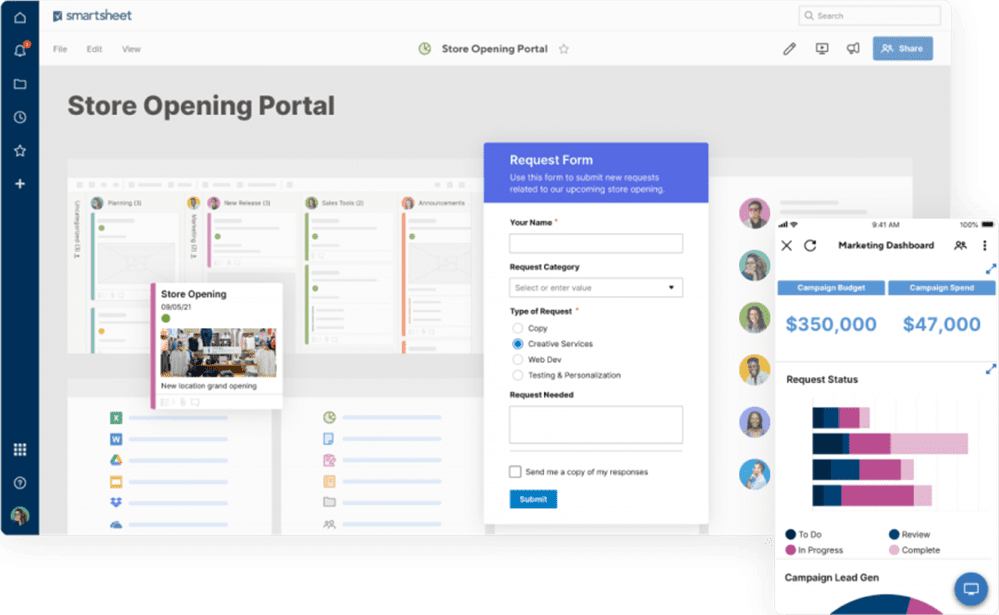Open the Favorites star icon in sidebar
Image resolution: width=999 pixels, height=615 pixels.
[x=20, y=151]
